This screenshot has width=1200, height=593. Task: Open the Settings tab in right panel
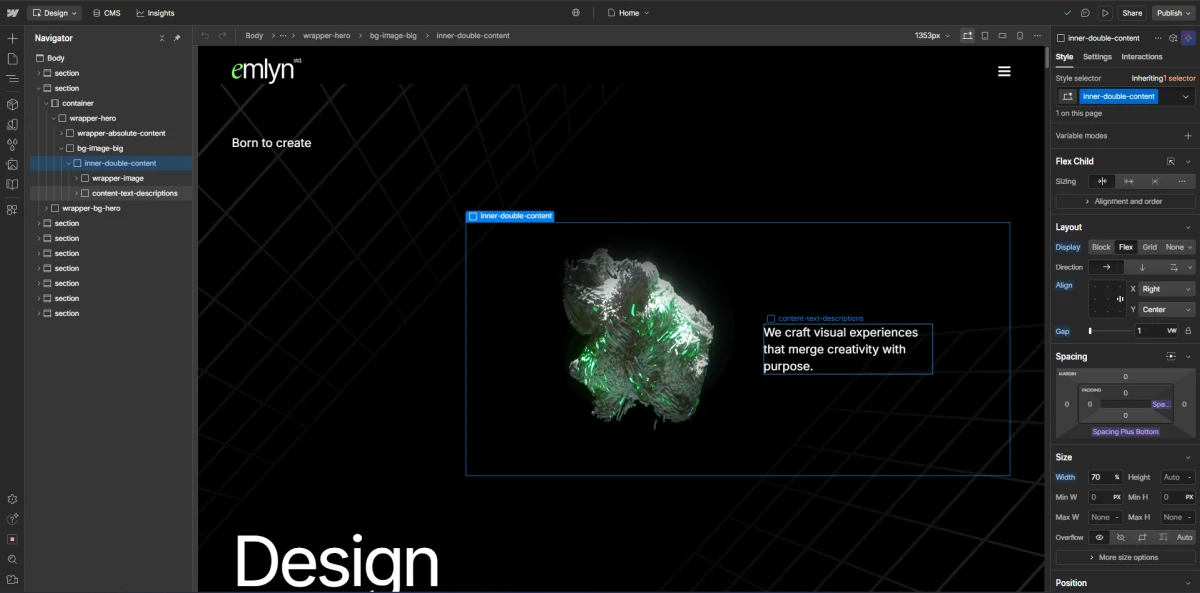tap(1097, 57)
